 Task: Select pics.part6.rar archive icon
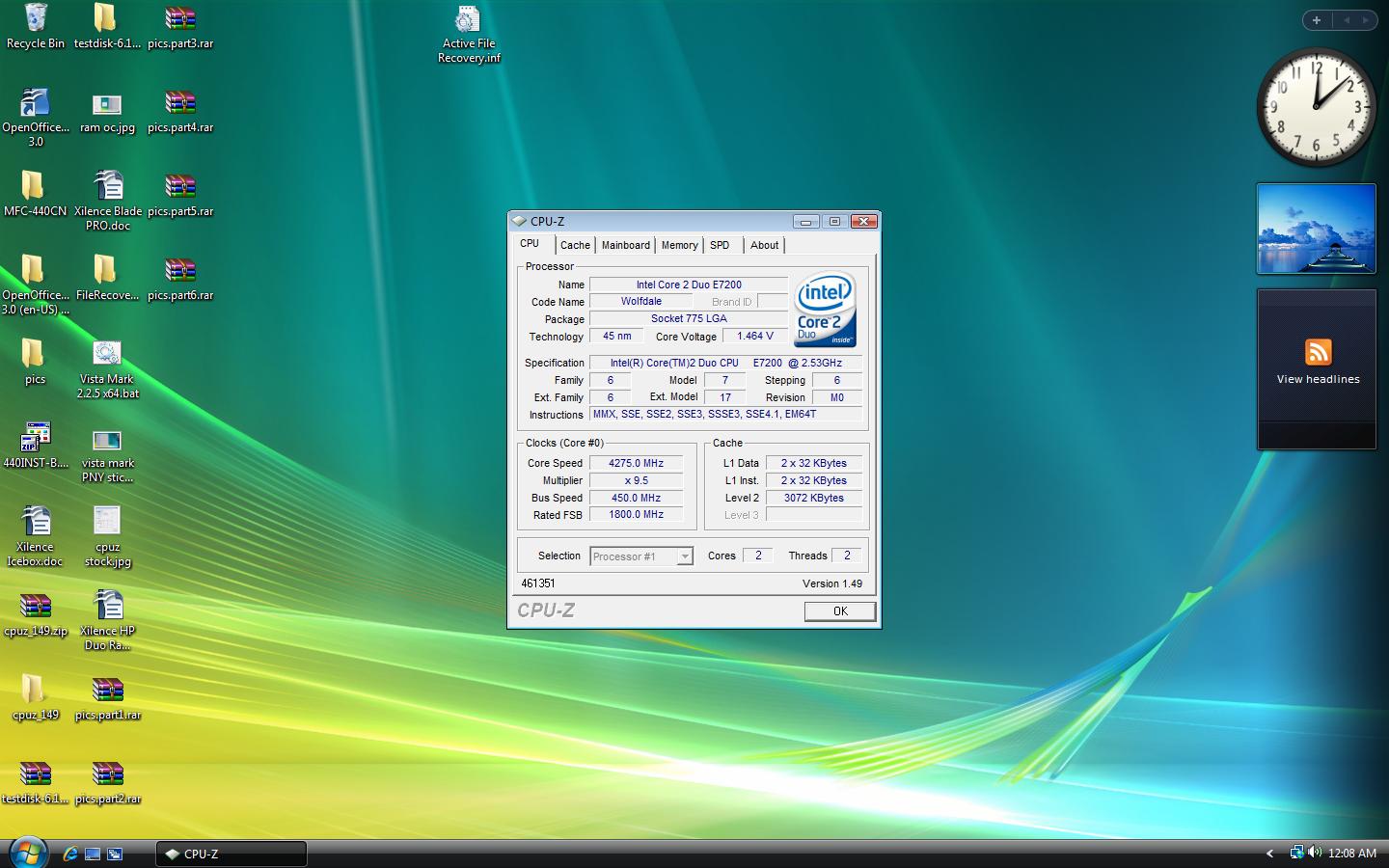[x=180, y=278]
